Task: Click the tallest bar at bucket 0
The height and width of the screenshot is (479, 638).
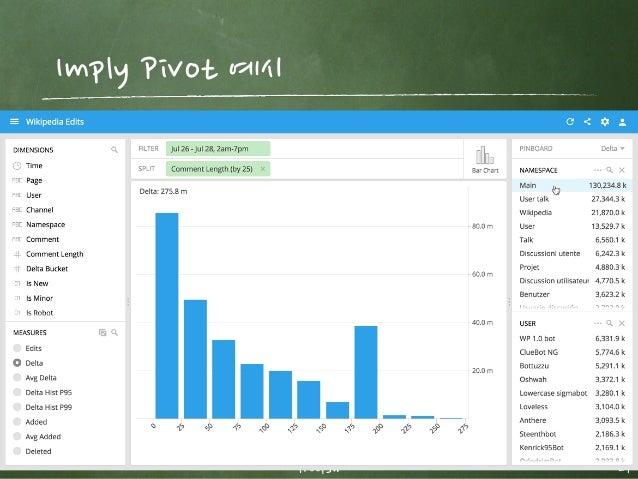Action: 167,315
